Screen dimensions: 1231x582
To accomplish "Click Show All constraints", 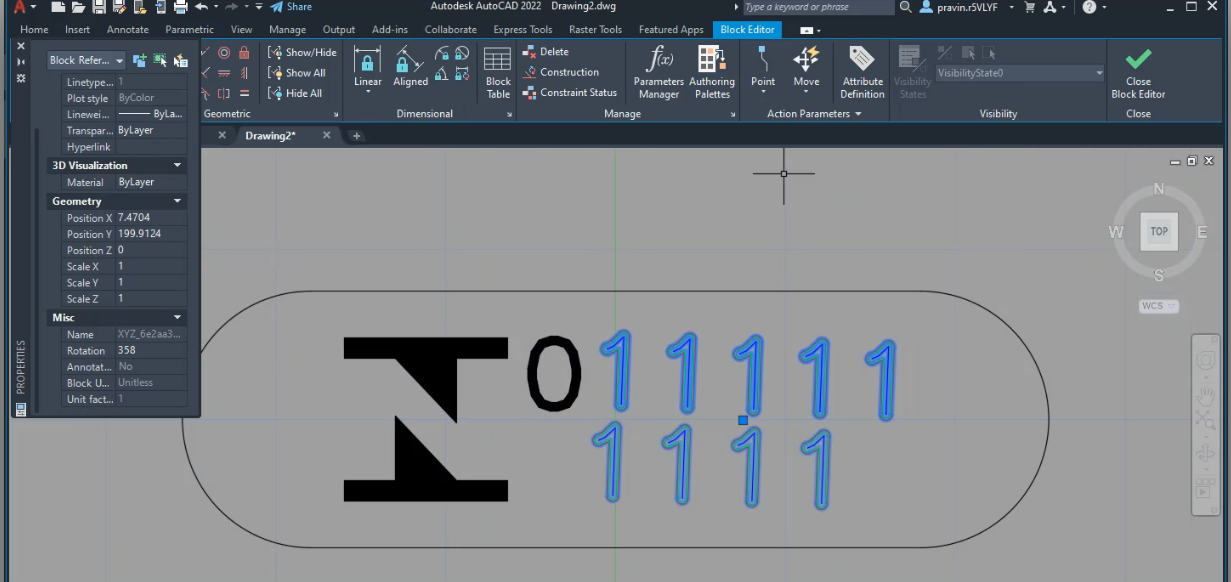I will (x=296, y=73).
